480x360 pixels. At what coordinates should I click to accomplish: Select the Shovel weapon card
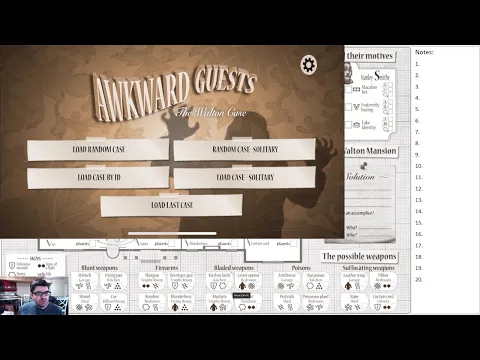click(x=84, y=302)
